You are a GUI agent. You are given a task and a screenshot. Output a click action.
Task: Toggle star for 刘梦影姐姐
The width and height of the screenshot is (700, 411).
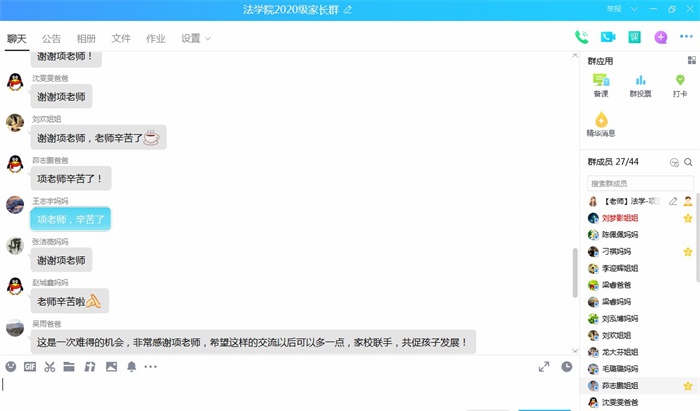[x=688, y=218]
